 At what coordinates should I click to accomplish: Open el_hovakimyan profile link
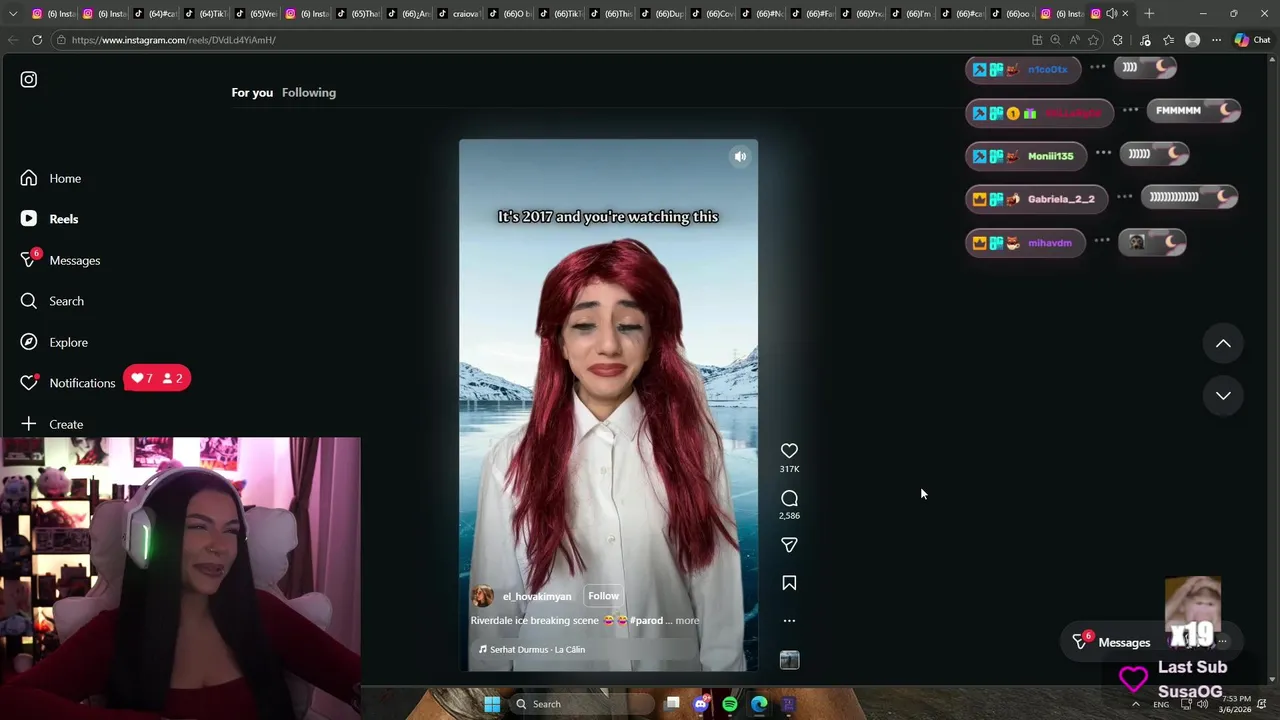pos(537,596)
